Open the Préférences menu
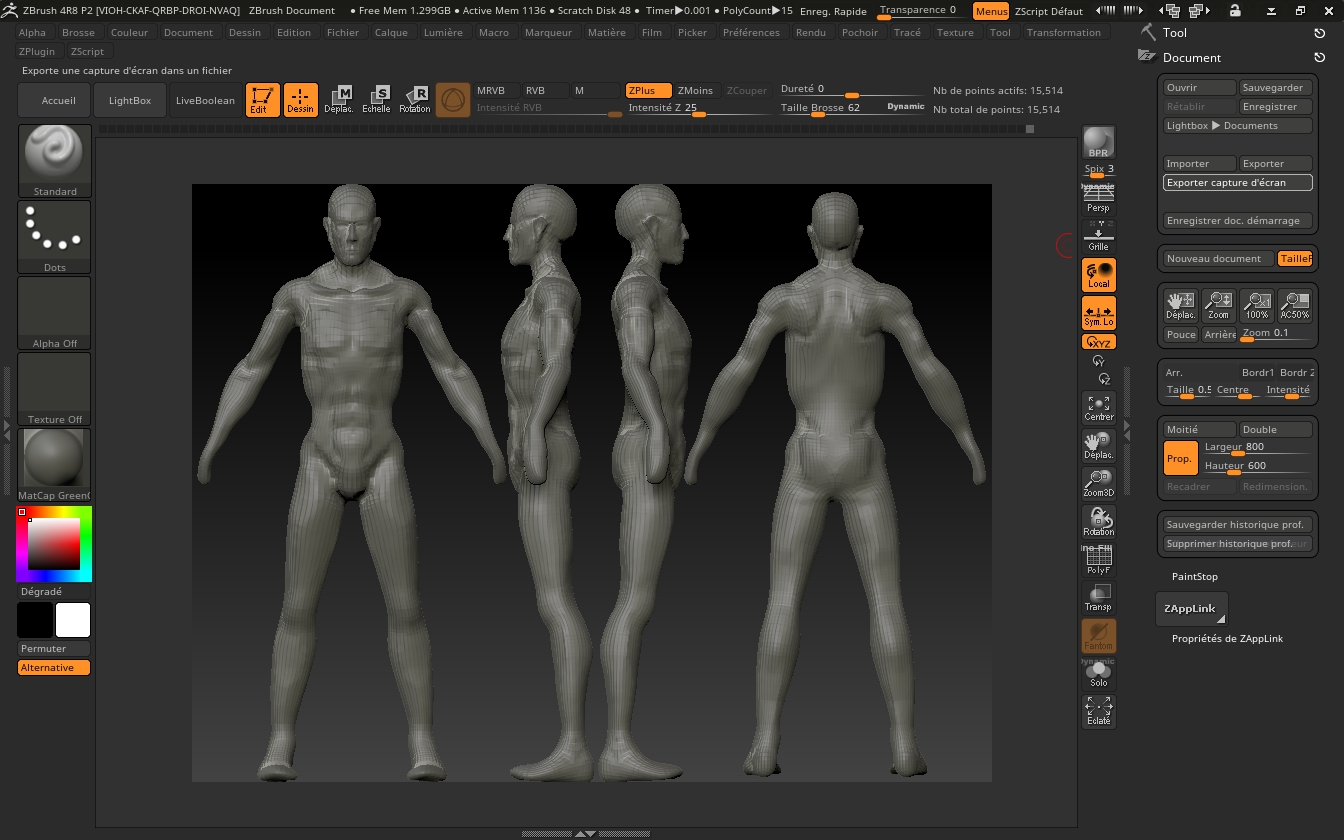The width and height of the screenshot is (1344, 840). click(751, 32)
